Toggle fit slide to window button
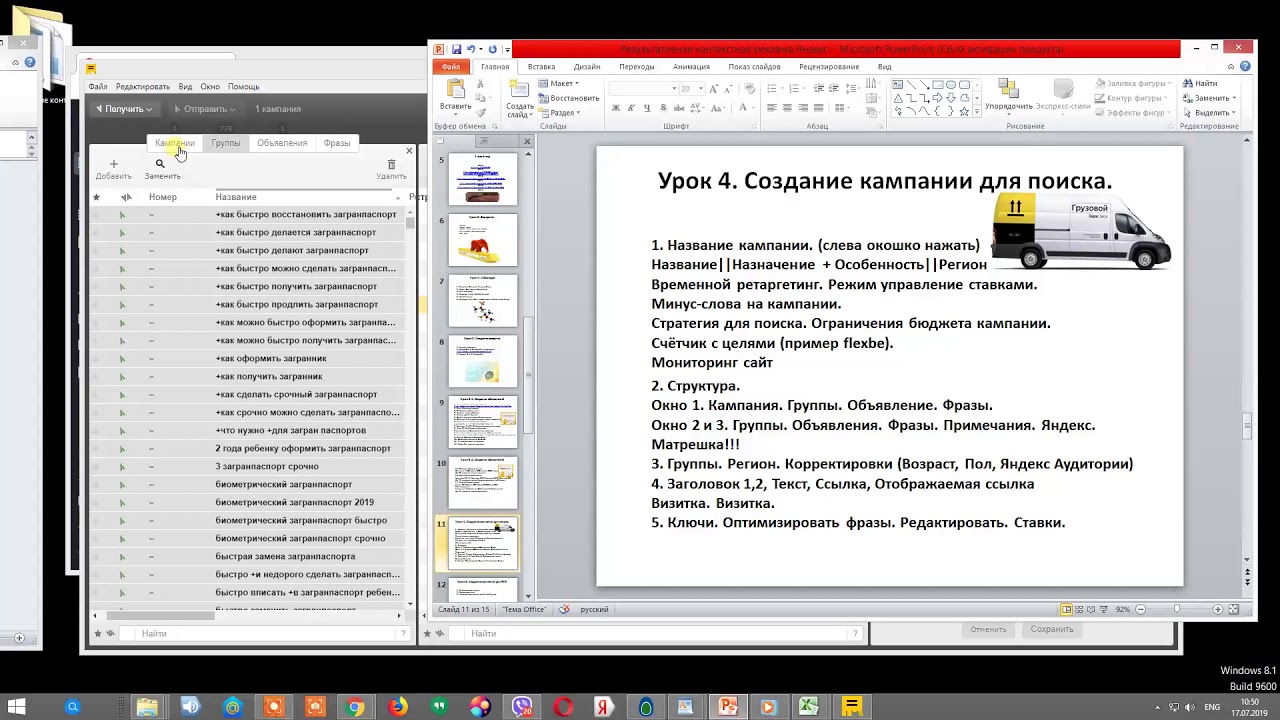This screenshot has width=1280, height=720. click(1233, 609)
